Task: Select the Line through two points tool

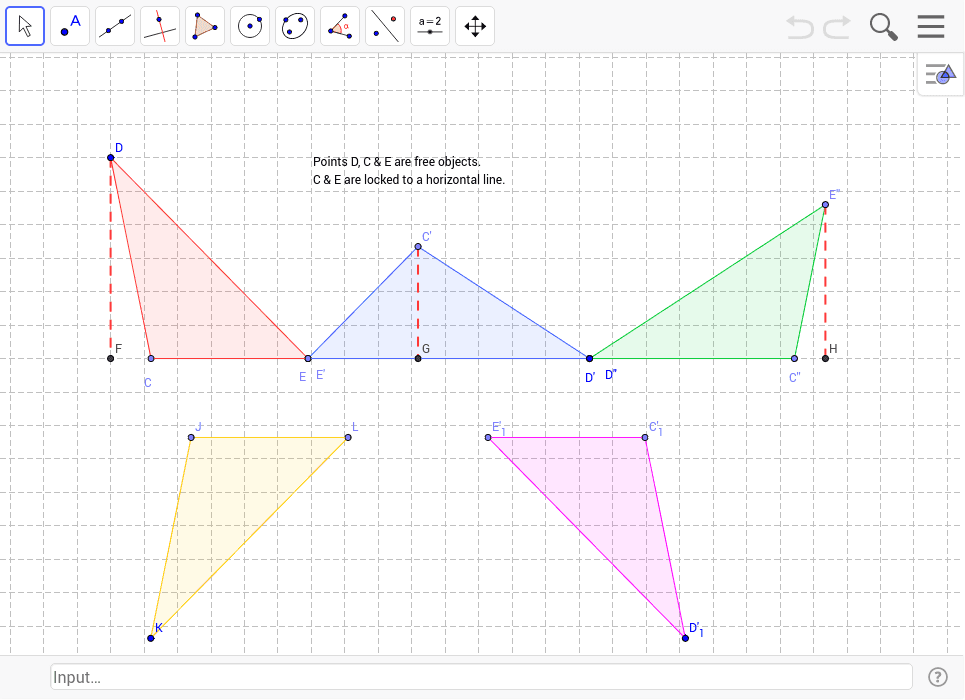Action: pyautogui.click(x=115, y=26)
